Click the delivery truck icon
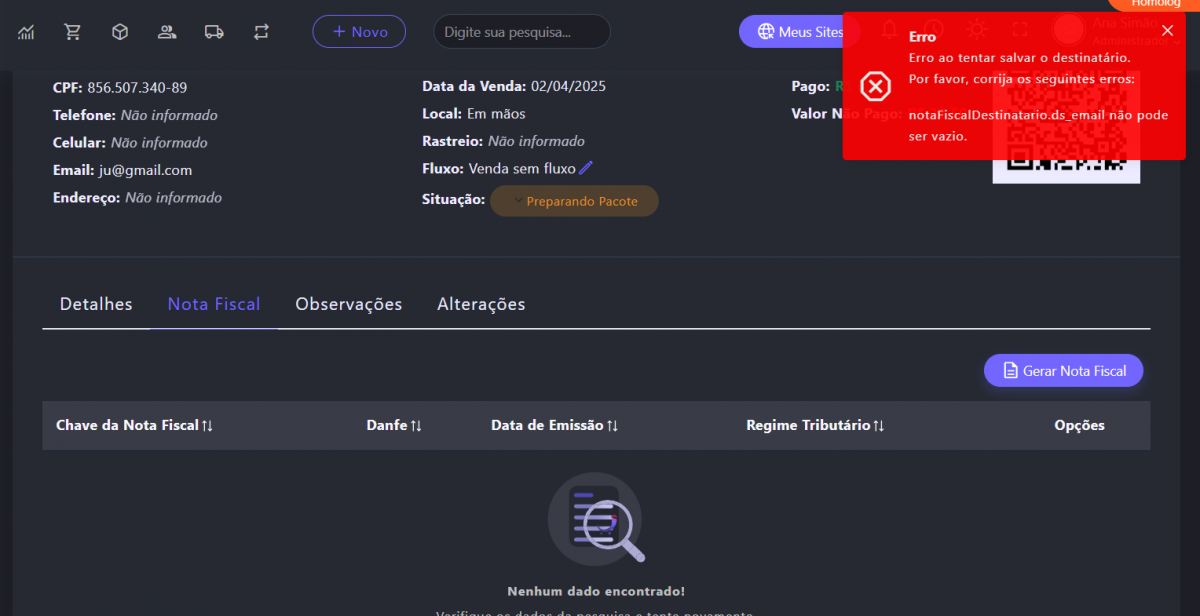 point(214,32)
